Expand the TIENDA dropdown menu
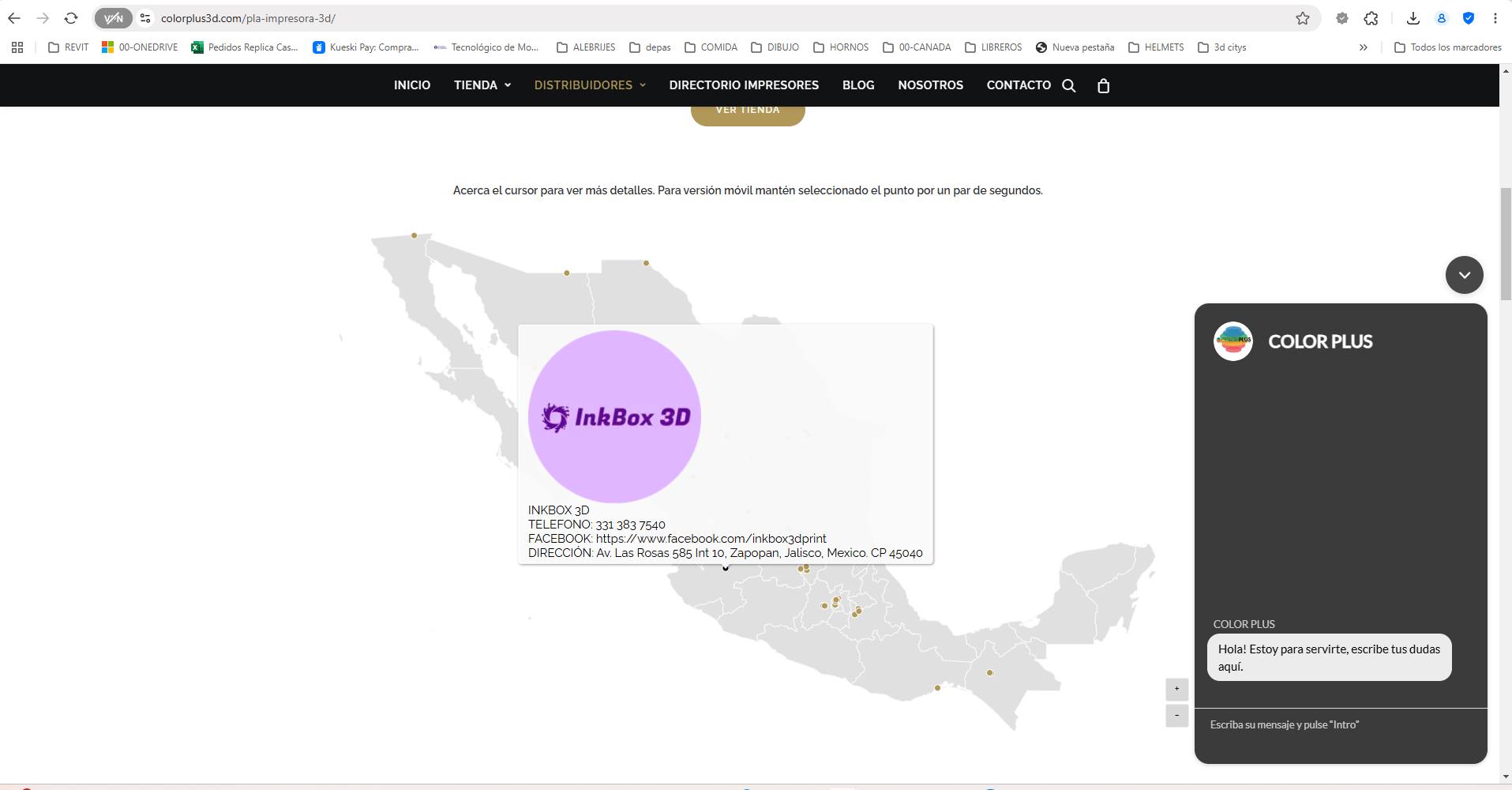Image resolution: width=1512 pixels, height=790 pixels. (482, 85)
